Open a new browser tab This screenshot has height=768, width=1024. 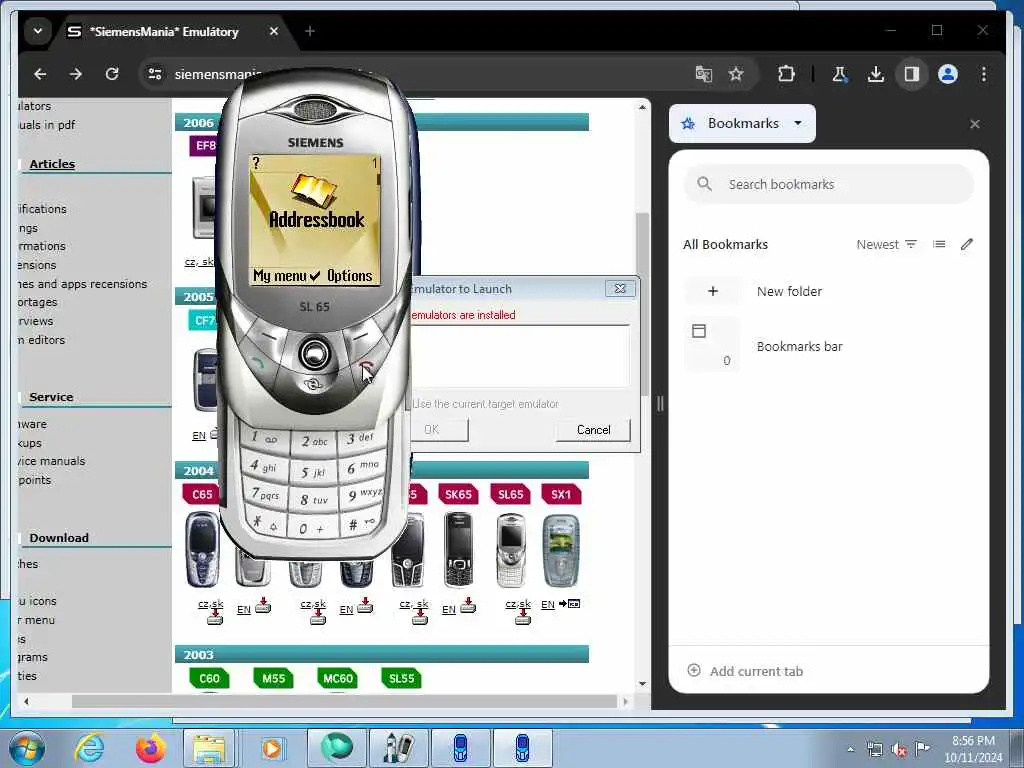pyautogui.click(x=310, y=31)
